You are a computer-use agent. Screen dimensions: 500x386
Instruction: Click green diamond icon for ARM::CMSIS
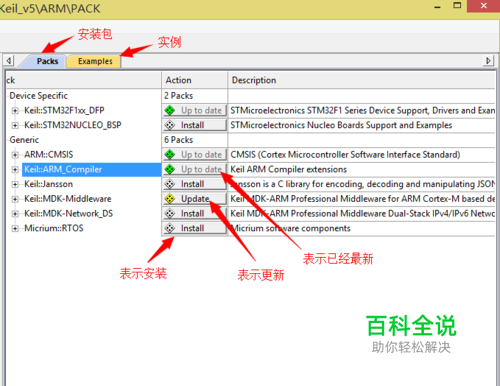[170, 154]
